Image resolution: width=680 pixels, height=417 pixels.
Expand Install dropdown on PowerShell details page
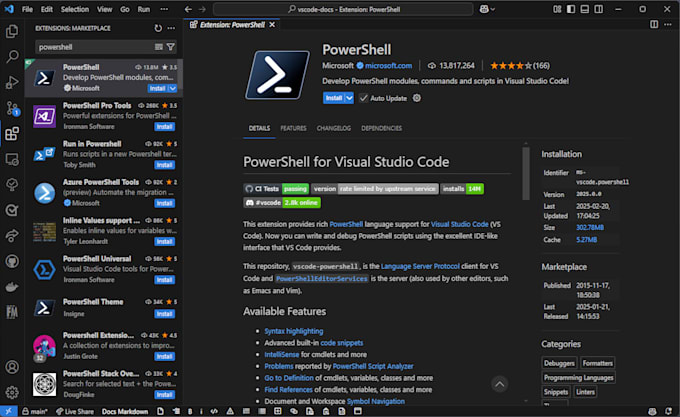(350, 98)
